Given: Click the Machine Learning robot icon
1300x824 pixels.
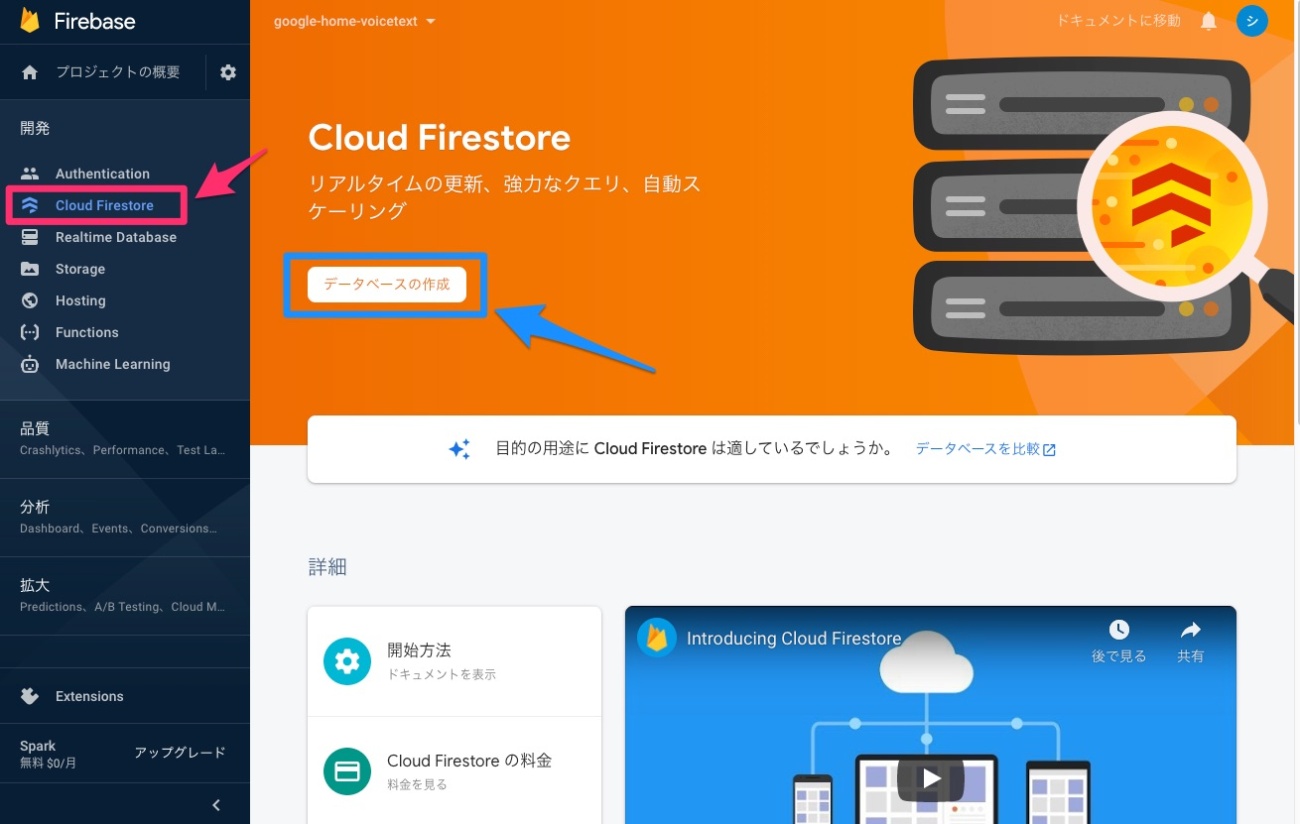Looking at the screenshot, I should coord(30,364).
